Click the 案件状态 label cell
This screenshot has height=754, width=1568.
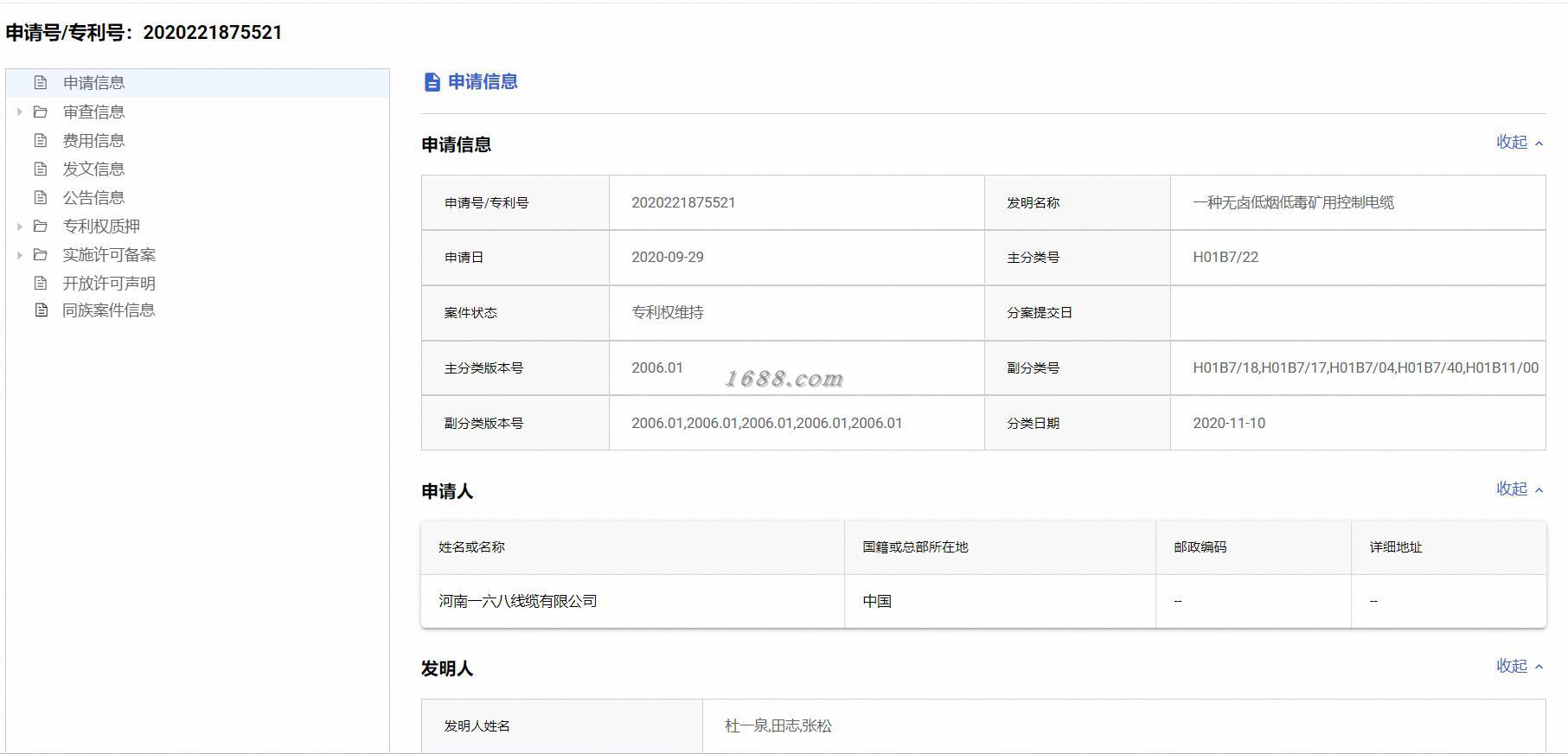(515, 312)
